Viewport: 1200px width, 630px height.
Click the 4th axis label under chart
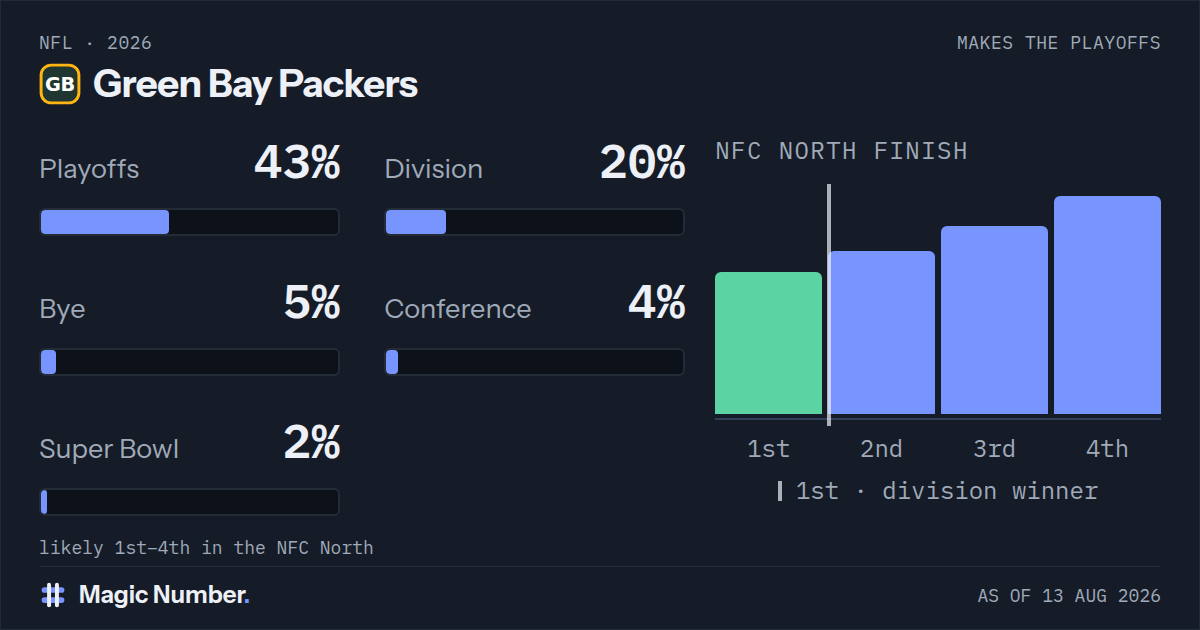click(x=1107, y=449)
